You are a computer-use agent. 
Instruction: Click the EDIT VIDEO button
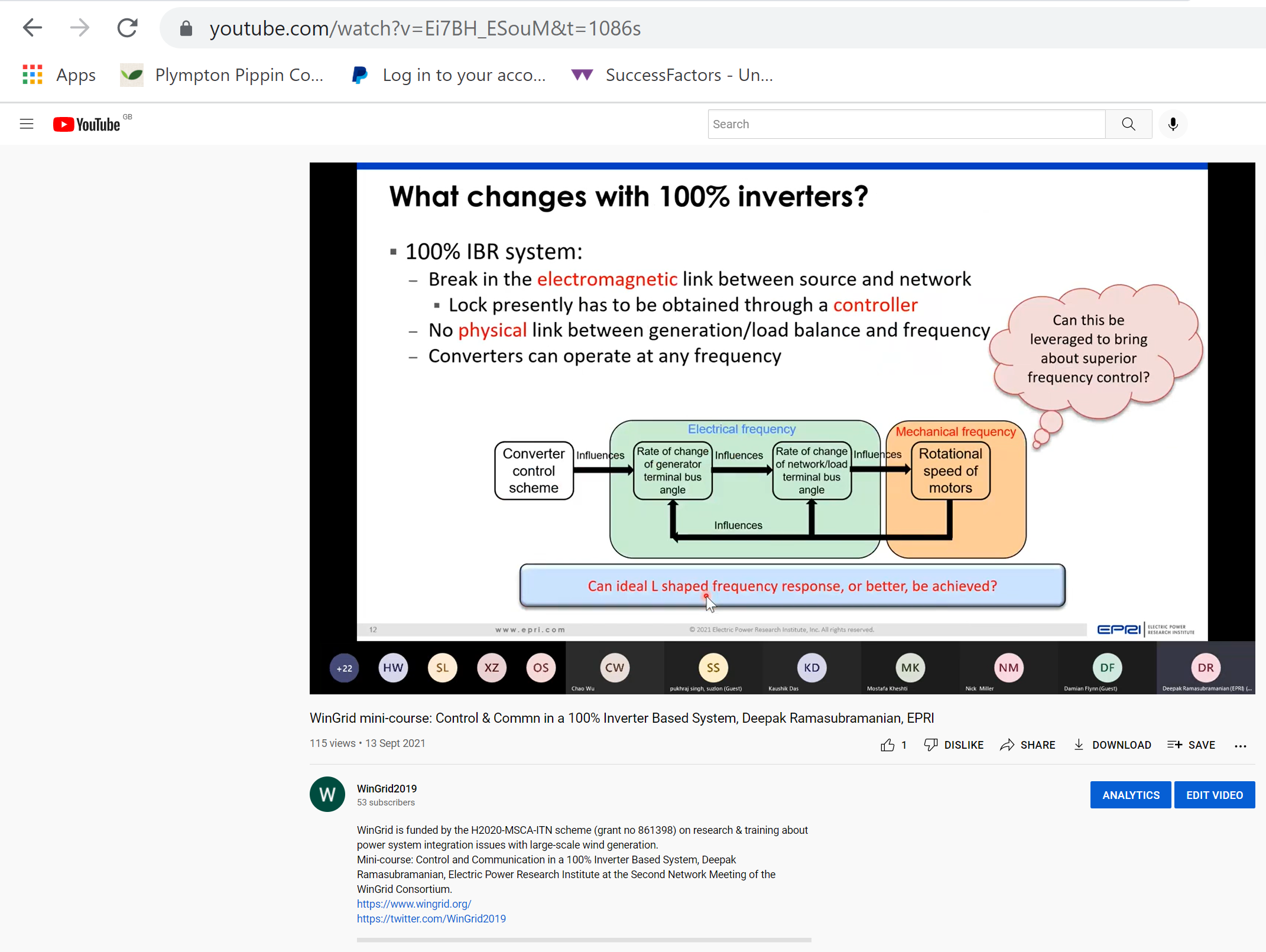pyautogui.click(x=1214, y=795)
